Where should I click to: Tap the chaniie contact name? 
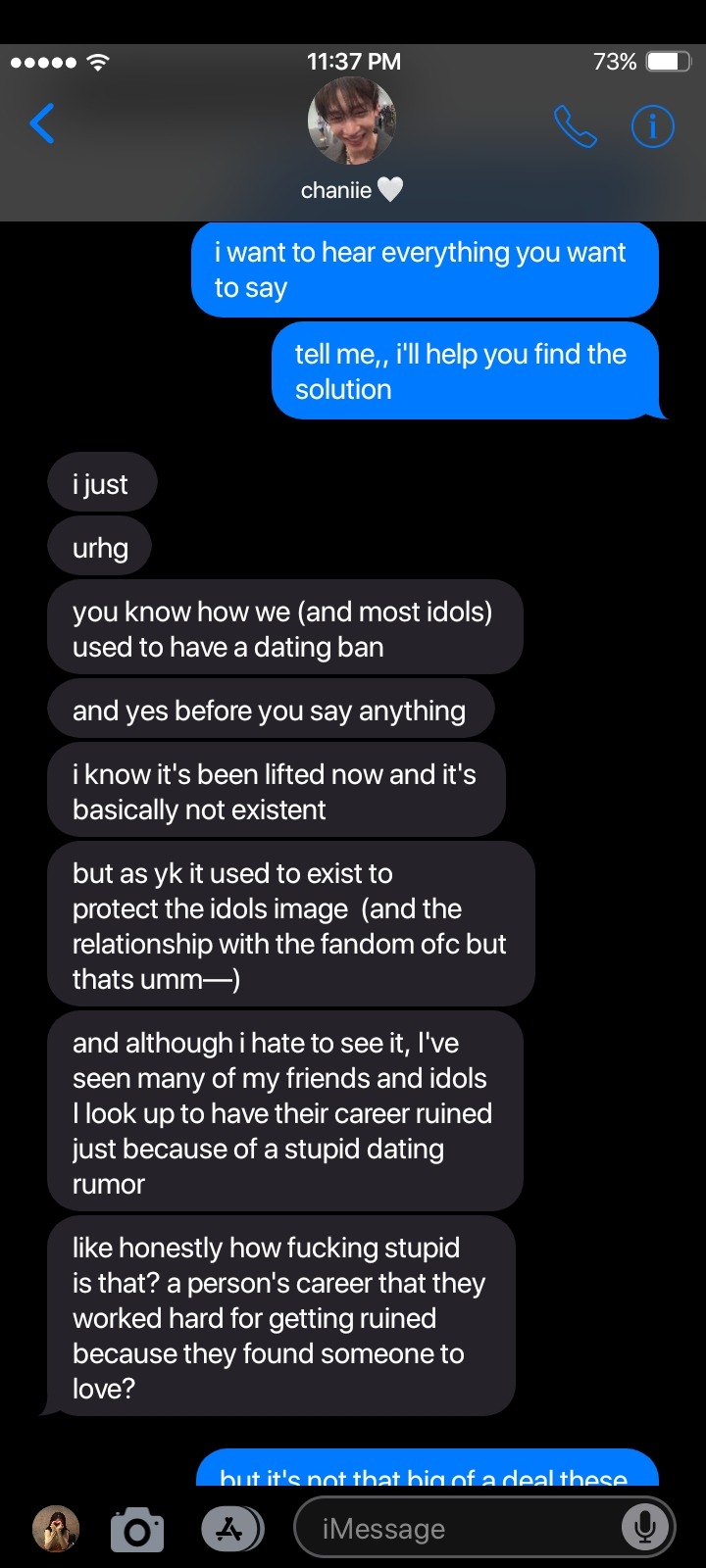[x=336, y=190]
